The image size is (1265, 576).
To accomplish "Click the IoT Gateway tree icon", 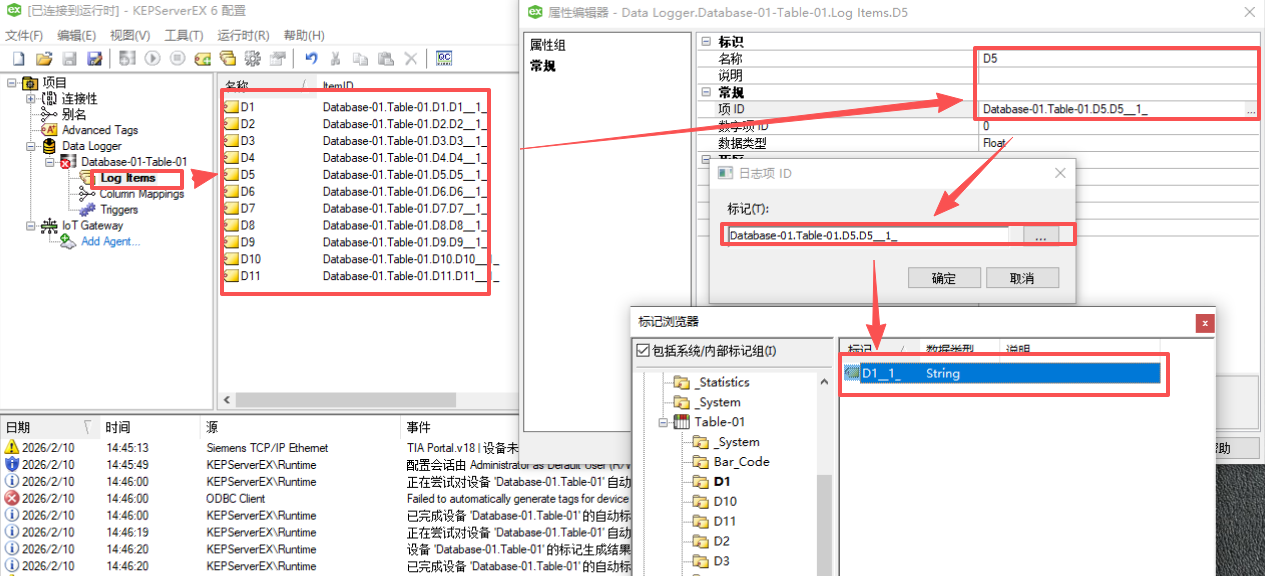I will pyautogui.click(x=49, y=226).
